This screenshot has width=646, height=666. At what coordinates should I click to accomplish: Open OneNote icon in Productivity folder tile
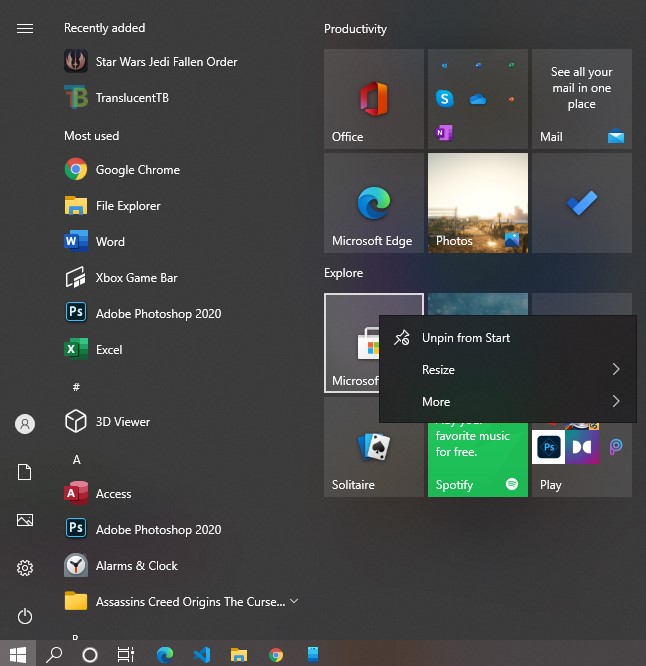click(x=444, y=133)
